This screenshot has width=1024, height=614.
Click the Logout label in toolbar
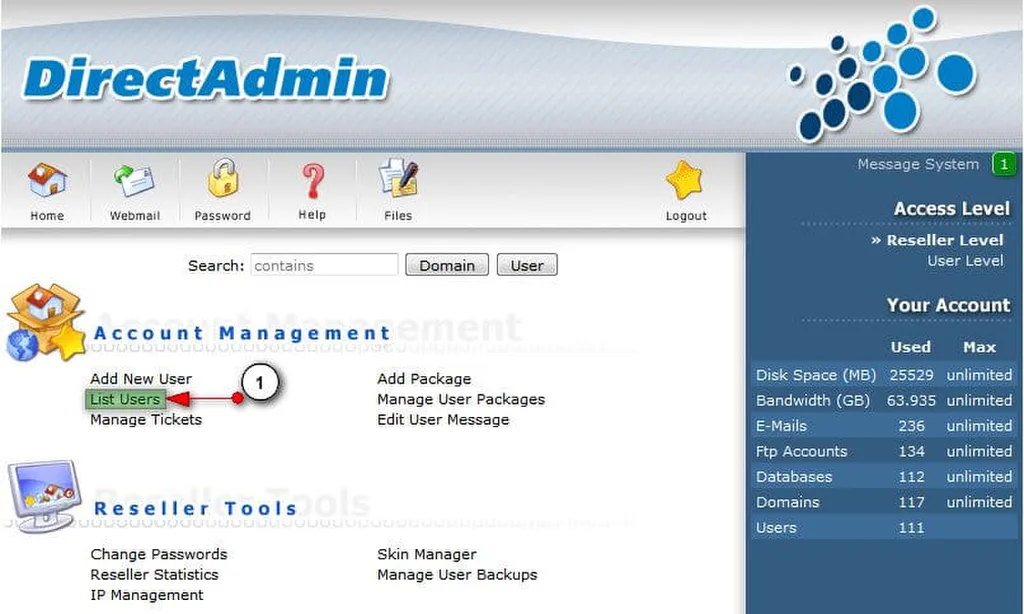(686, 216)
